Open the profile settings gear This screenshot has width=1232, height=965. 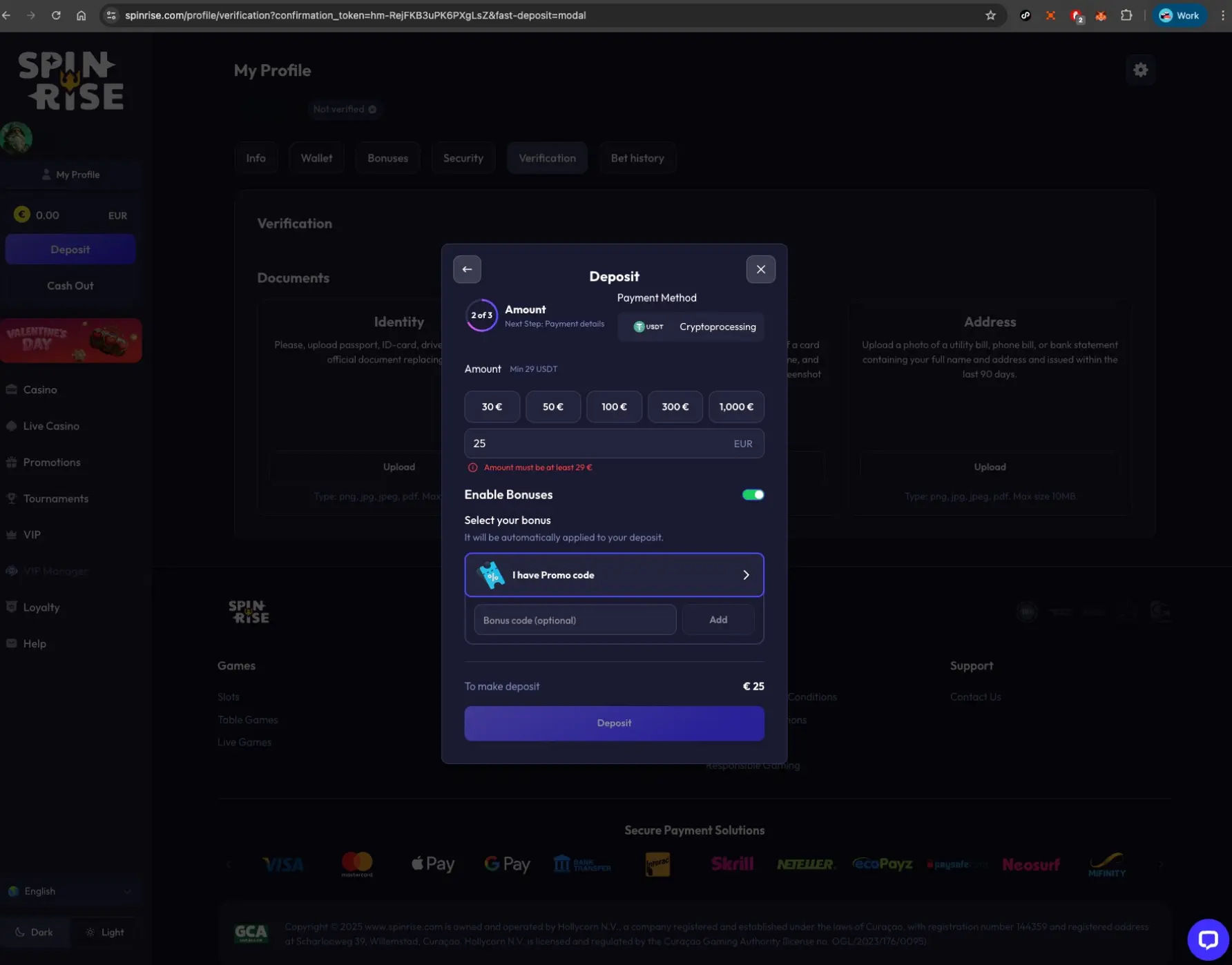click(x=1141, y=70)
